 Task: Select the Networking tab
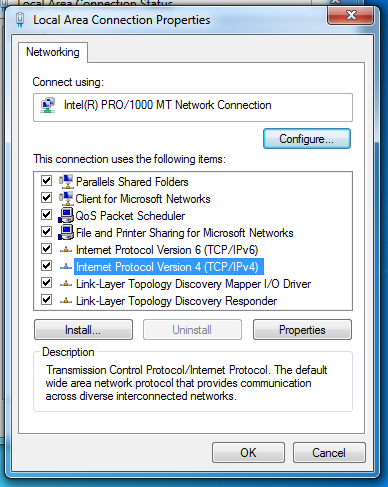pos(53,52)
